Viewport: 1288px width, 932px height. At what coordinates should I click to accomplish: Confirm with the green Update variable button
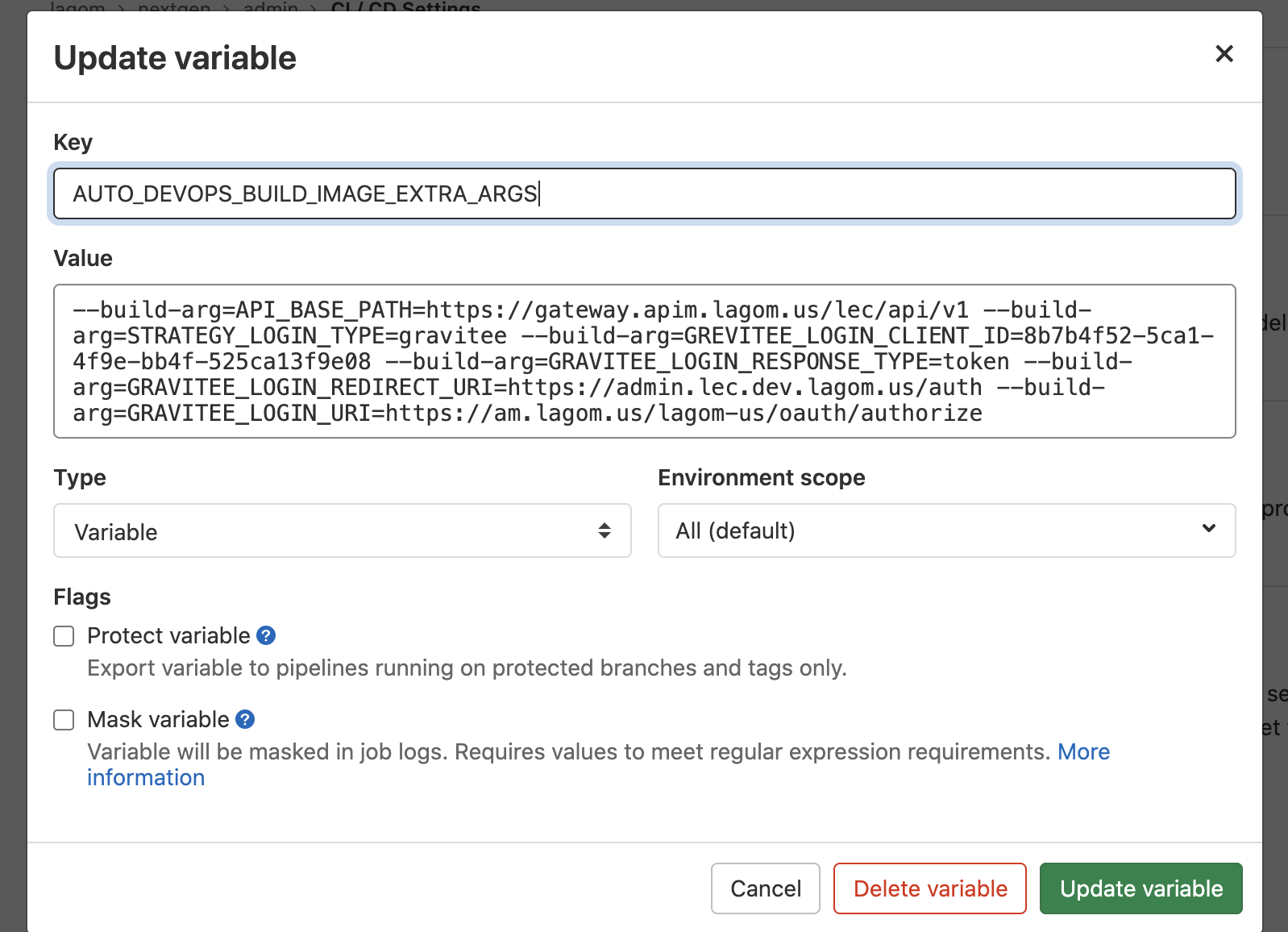1141,888
